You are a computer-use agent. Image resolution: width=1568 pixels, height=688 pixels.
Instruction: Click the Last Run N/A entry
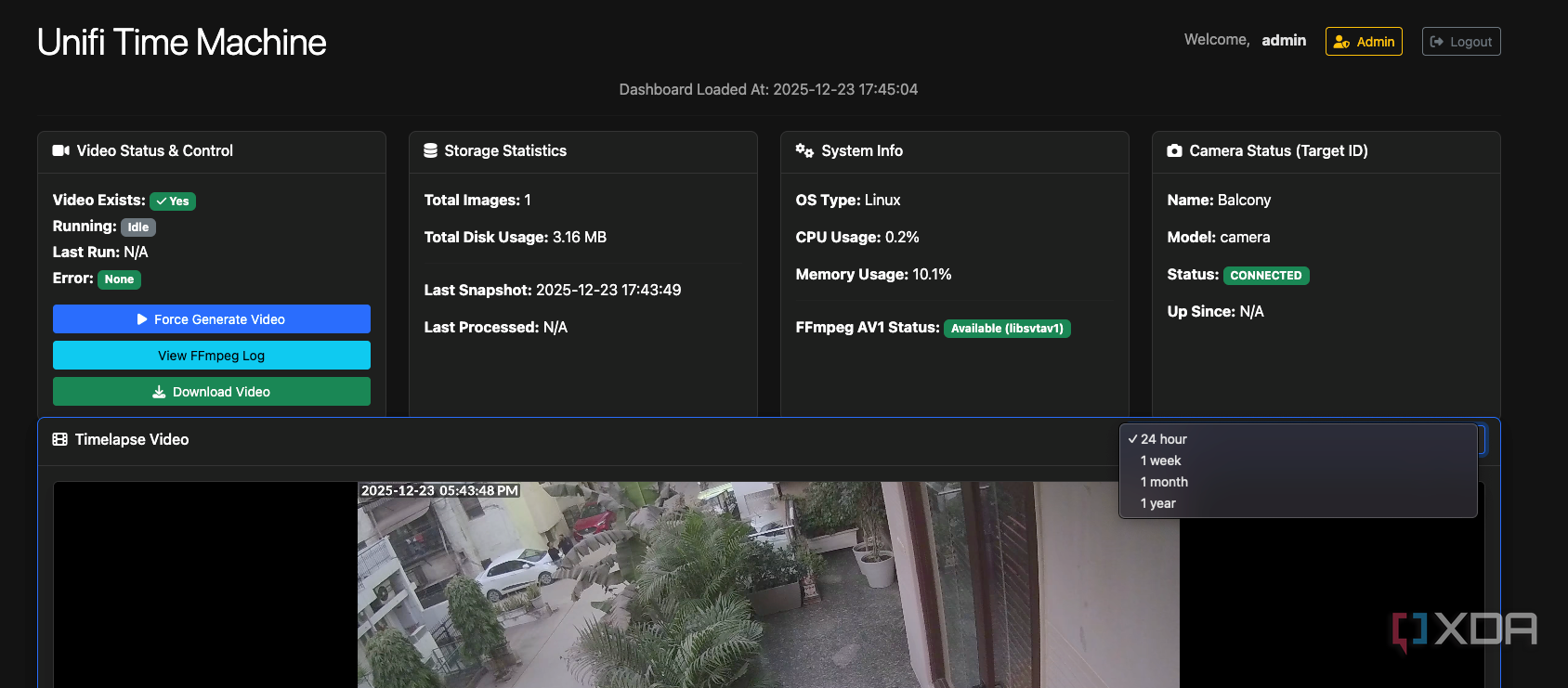pyautogui.click(x=100, y=252)
